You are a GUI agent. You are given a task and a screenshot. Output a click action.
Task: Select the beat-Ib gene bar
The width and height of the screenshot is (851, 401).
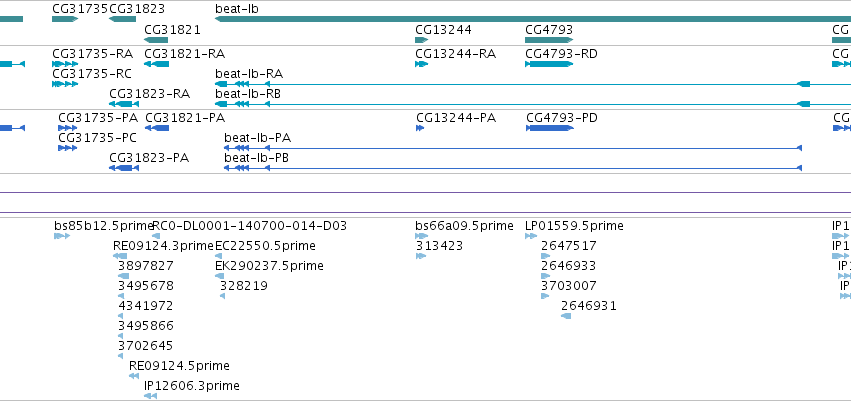click(x=533, y=19)
